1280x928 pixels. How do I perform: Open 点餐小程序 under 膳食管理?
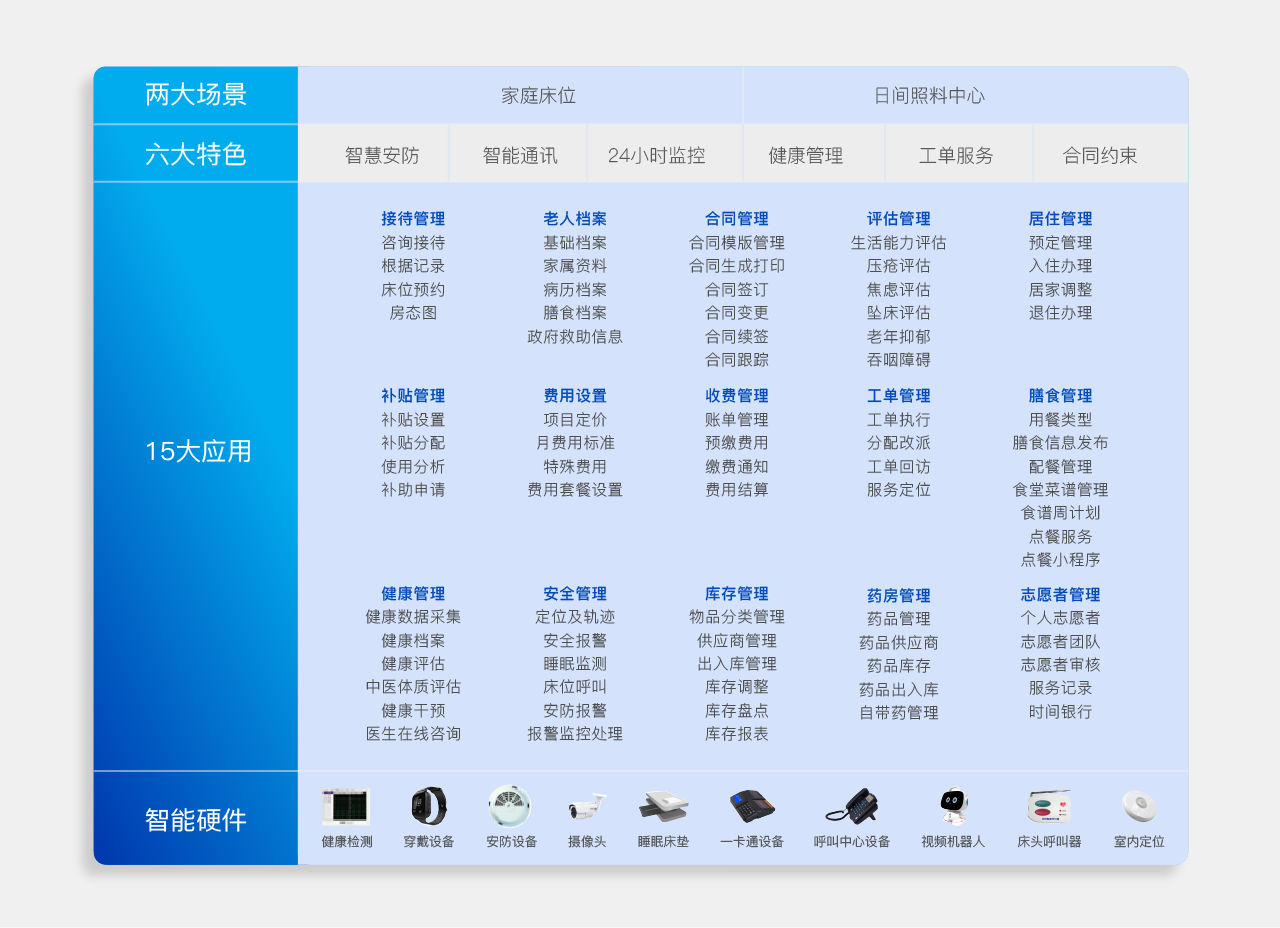pyautogui.click(x=1060, y=560)
